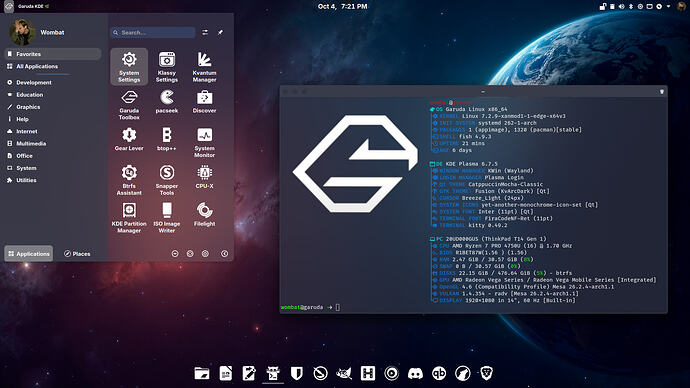Open Internet category
This screenshot has width=690, height=388.
[x=52, y=131]
